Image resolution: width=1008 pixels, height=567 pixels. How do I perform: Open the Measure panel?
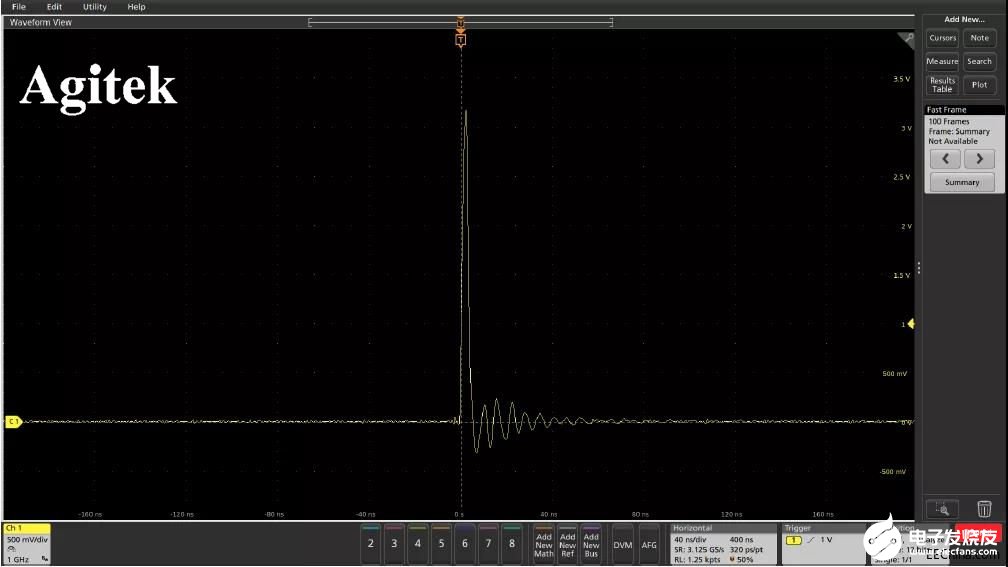tap(942, 61)
